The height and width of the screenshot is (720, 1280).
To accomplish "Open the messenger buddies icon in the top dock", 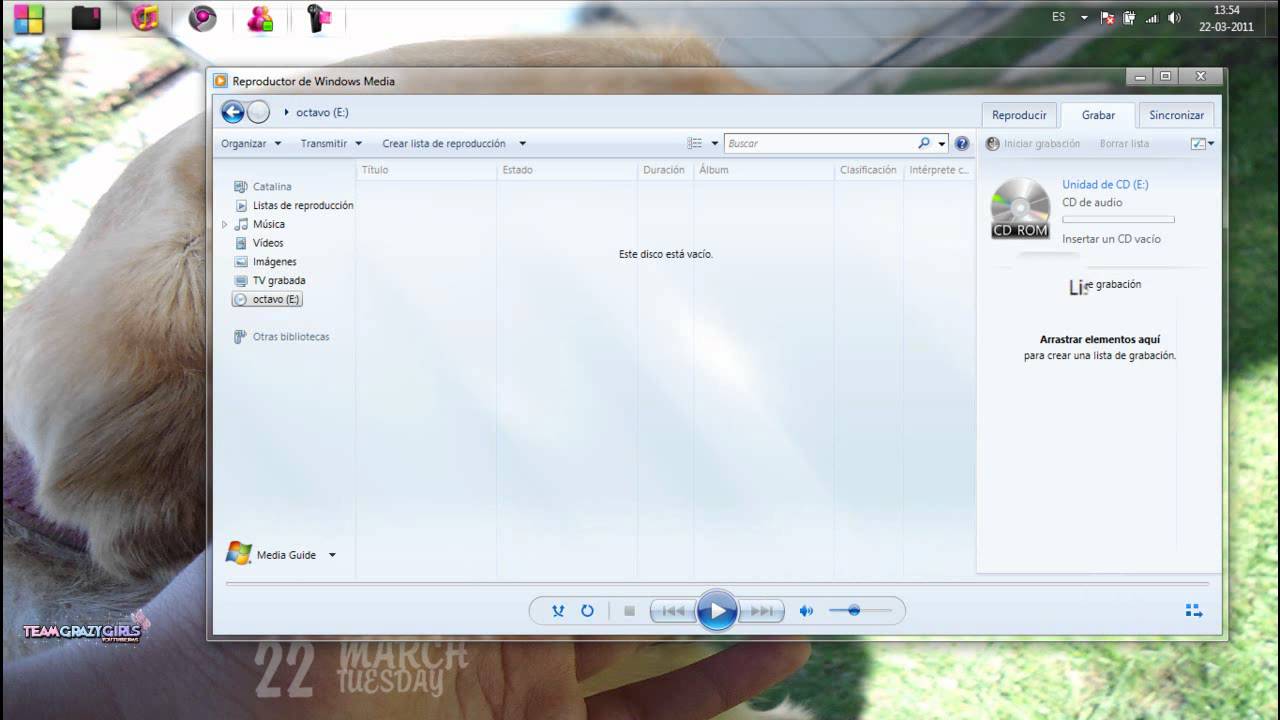I will [x=261, y=18].
